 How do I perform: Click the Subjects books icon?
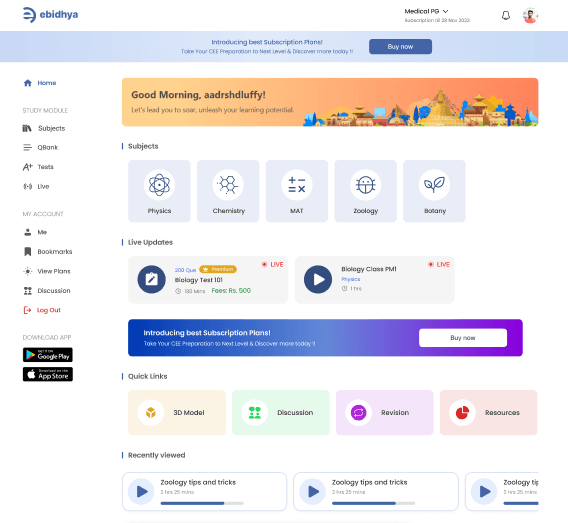27,128
